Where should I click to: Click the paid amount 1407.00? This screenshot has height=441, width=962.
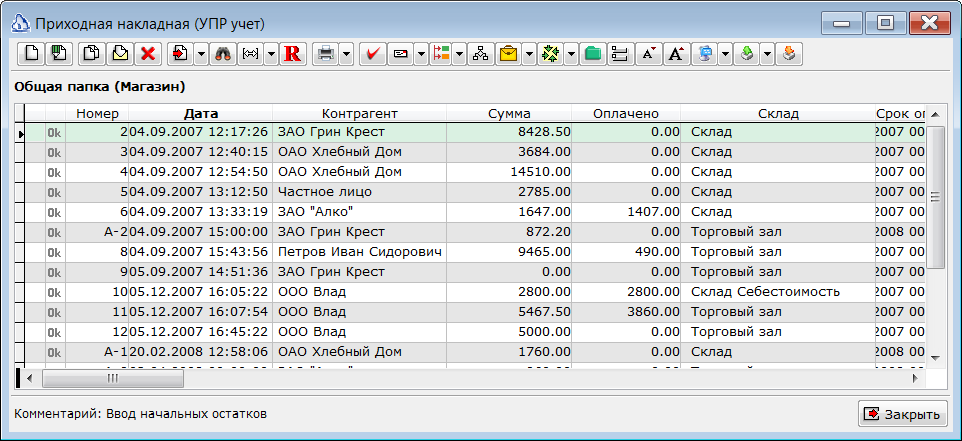[x=626, y=212]
